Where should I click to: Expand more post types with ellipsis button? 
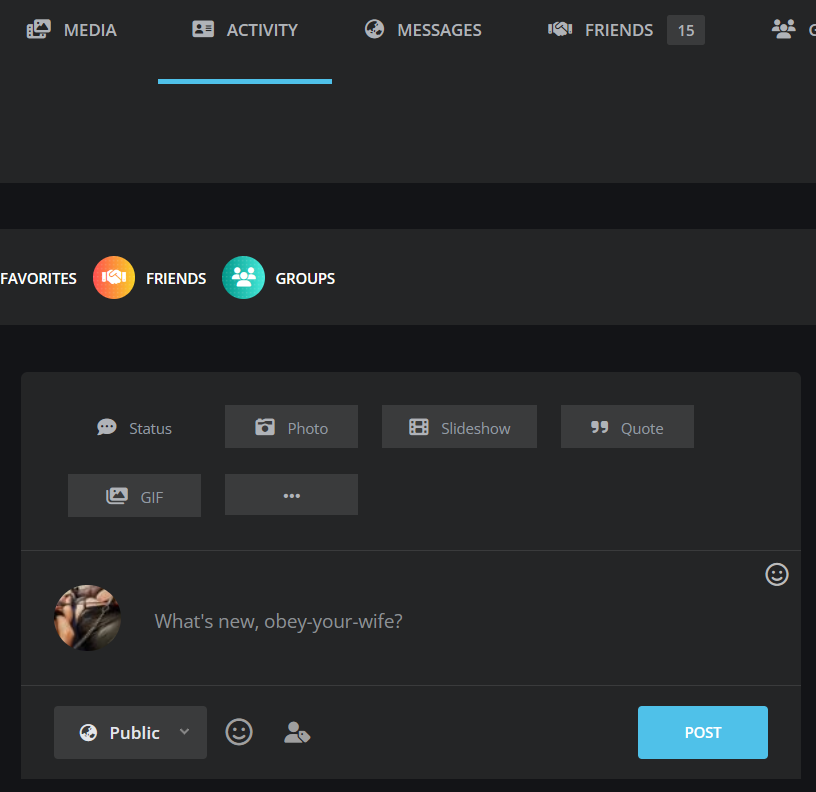[291, 496]
